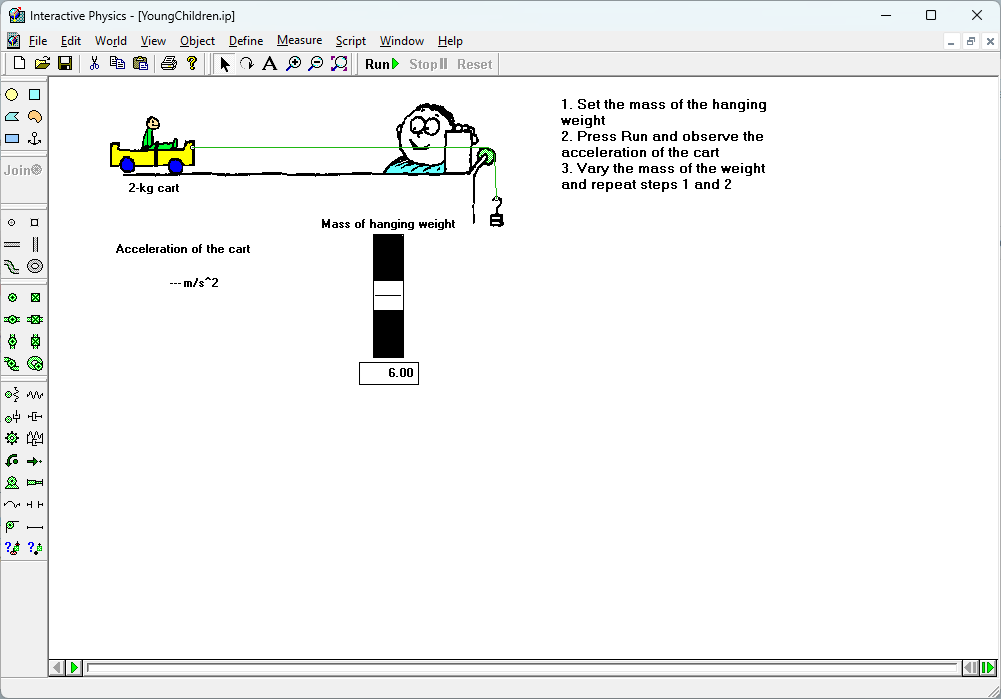The height and width of the screenshot is (699, 1001).
Task: Select the Gear constraint tool
Action: 12,438
